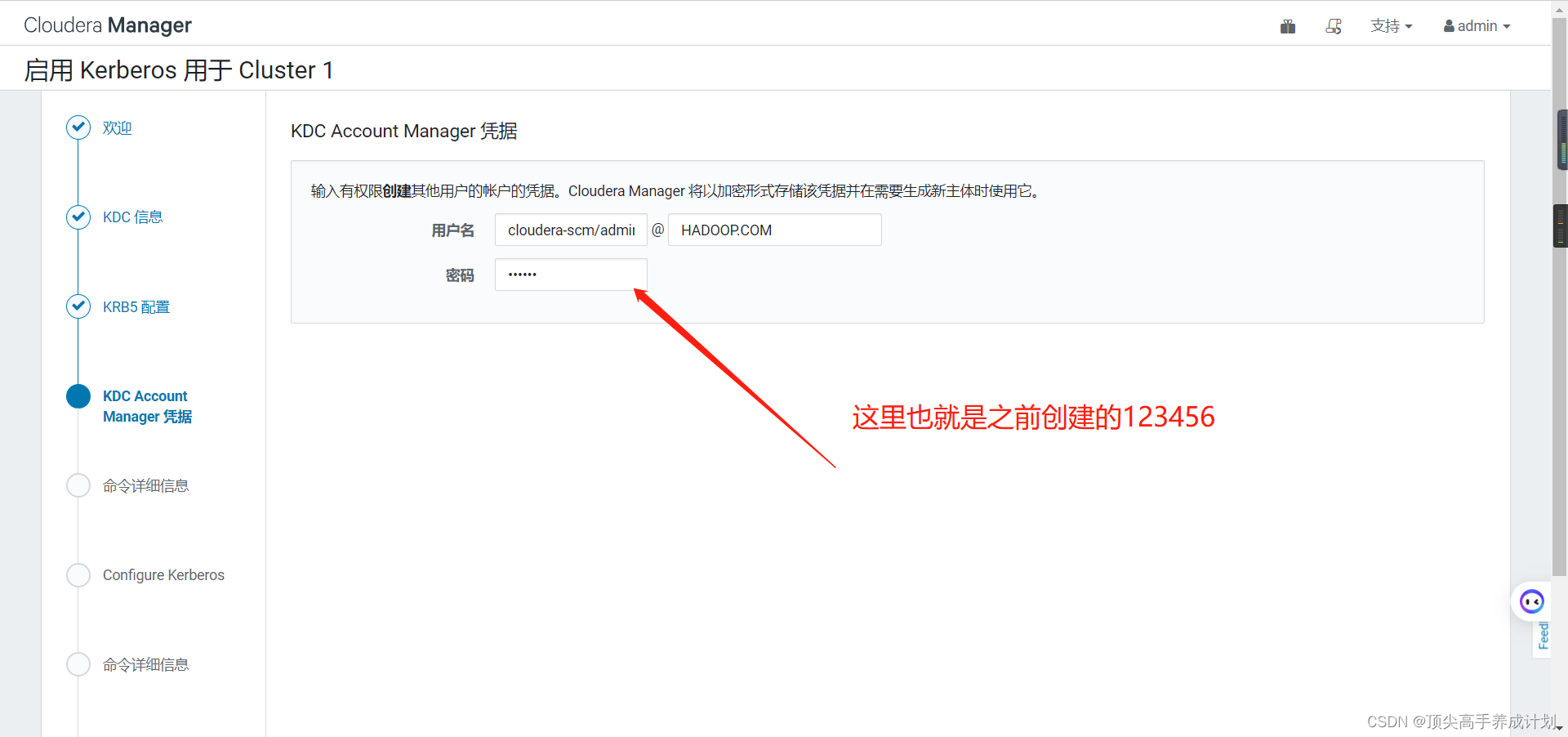Select the KDC Account Manager 凭据 step
Screen dimensions: 1568x737
click(x=147, y=406)
